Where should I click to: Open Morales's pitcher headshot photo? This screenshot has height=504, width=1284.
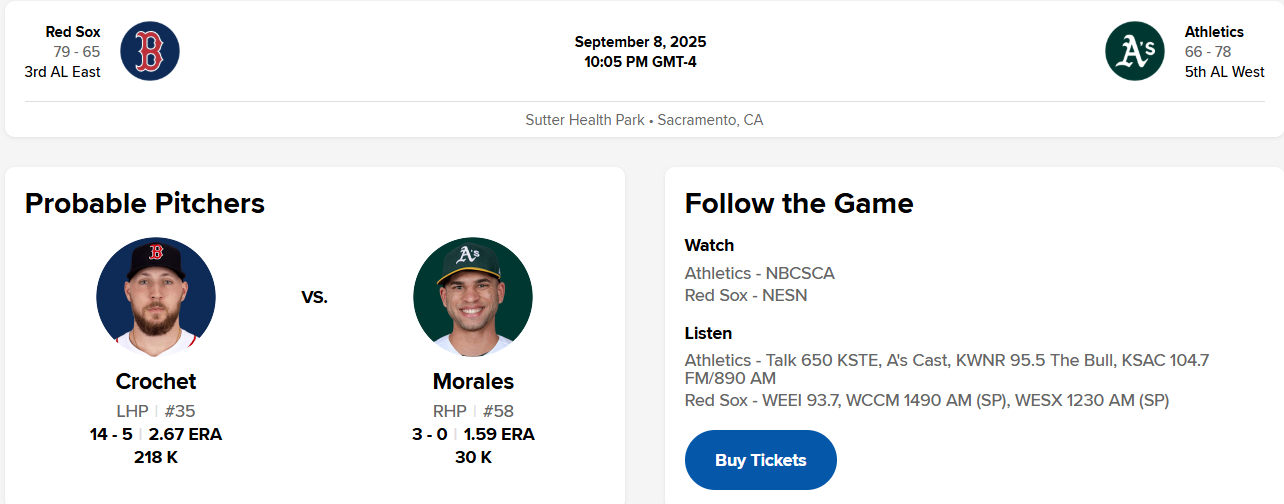[473, 297]
